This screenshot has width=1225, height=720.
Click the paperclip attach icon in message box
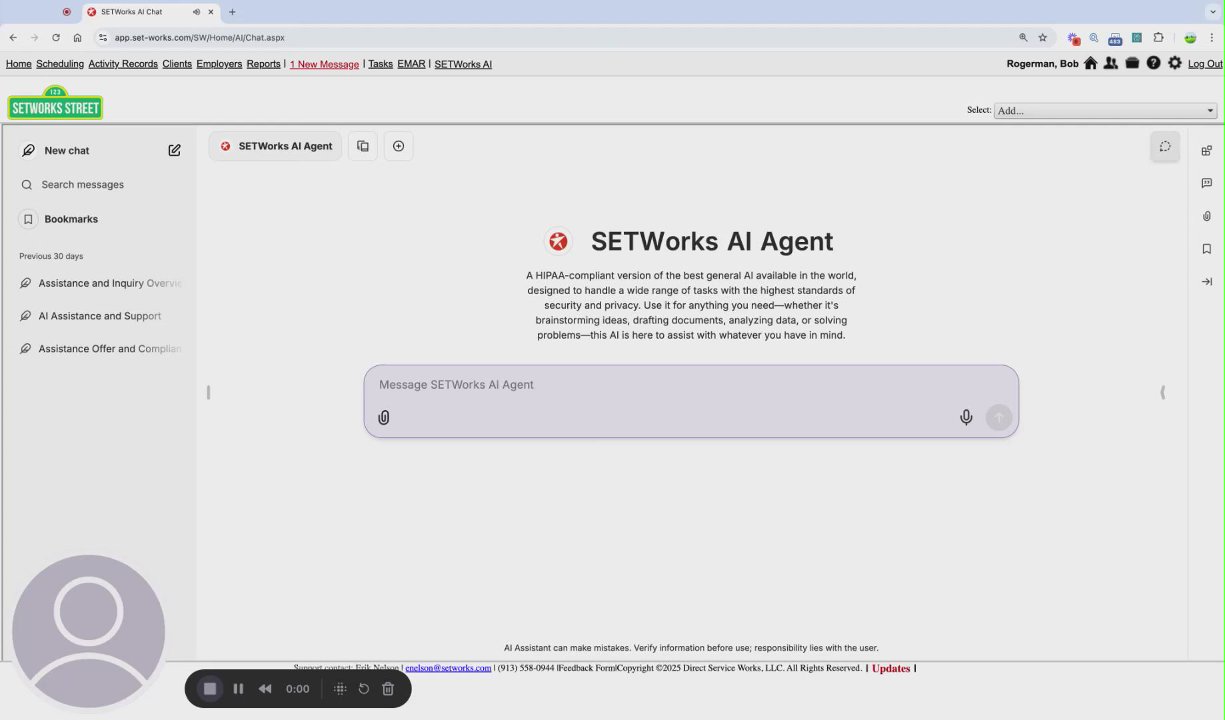[384, 417]
